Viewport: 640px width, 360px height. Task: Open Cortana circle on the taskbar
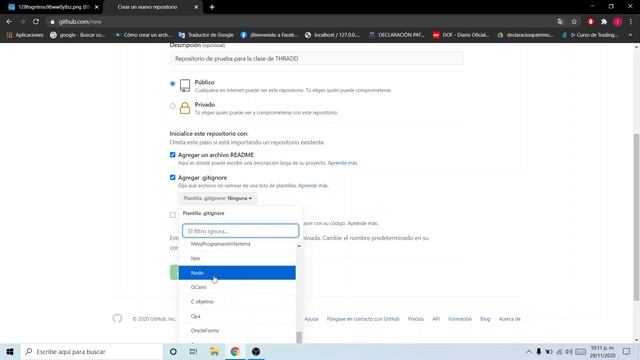click(173, 351)
